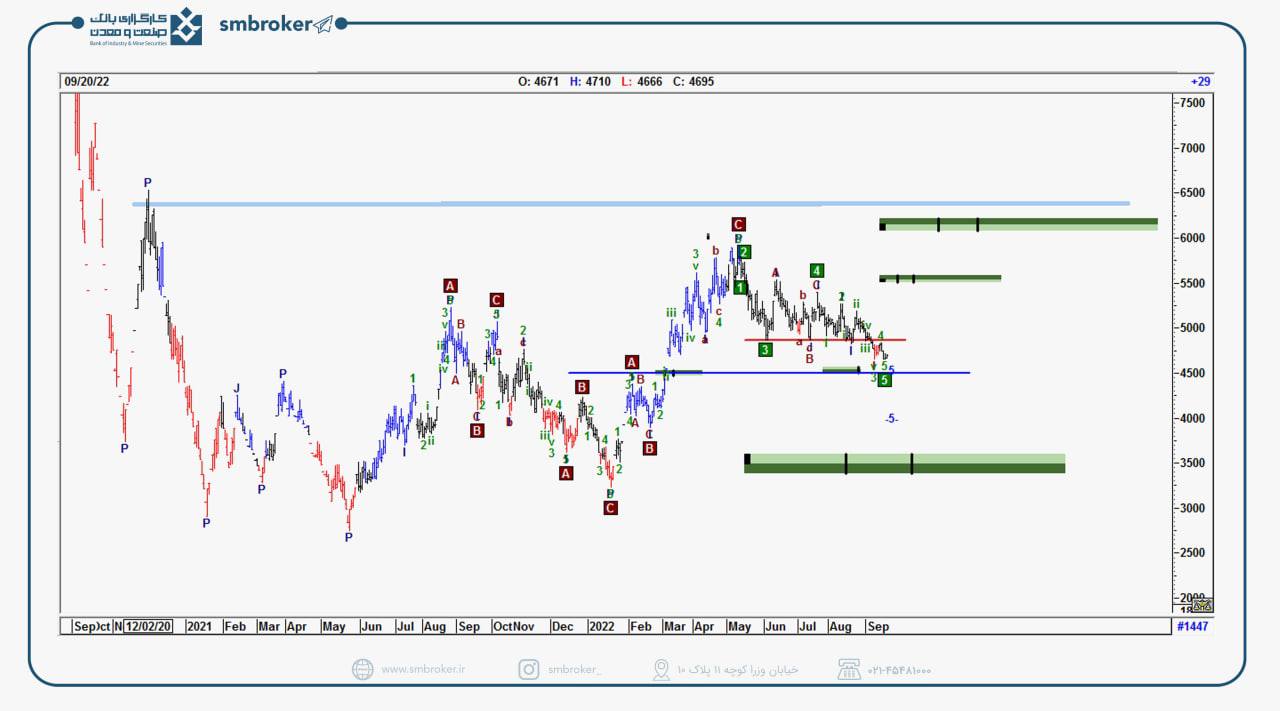
Task: Click the red wave C box at May peak
Action: pos(738,224)
